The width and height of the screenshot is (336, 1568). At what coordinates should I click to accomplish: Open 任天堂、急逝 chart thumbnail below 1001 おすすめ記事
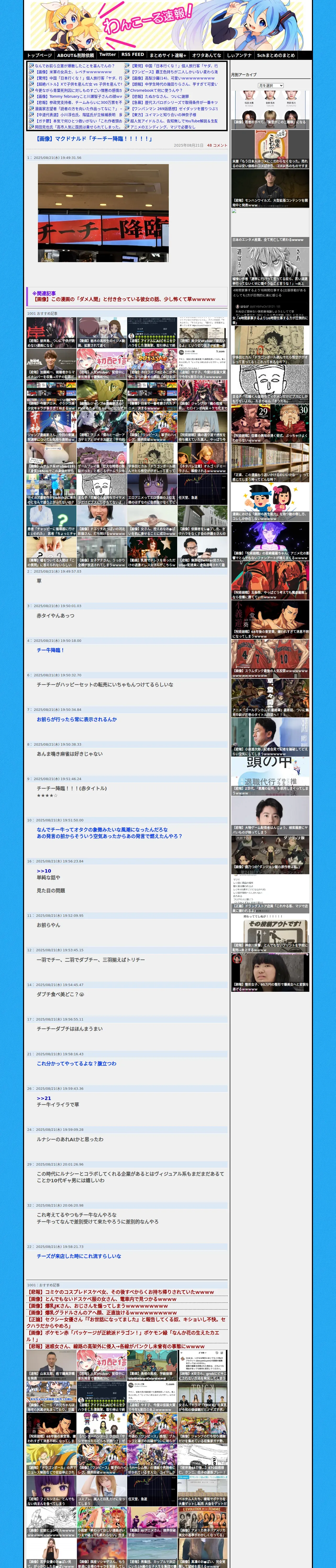pyautogui.click(x=203, y=489)
